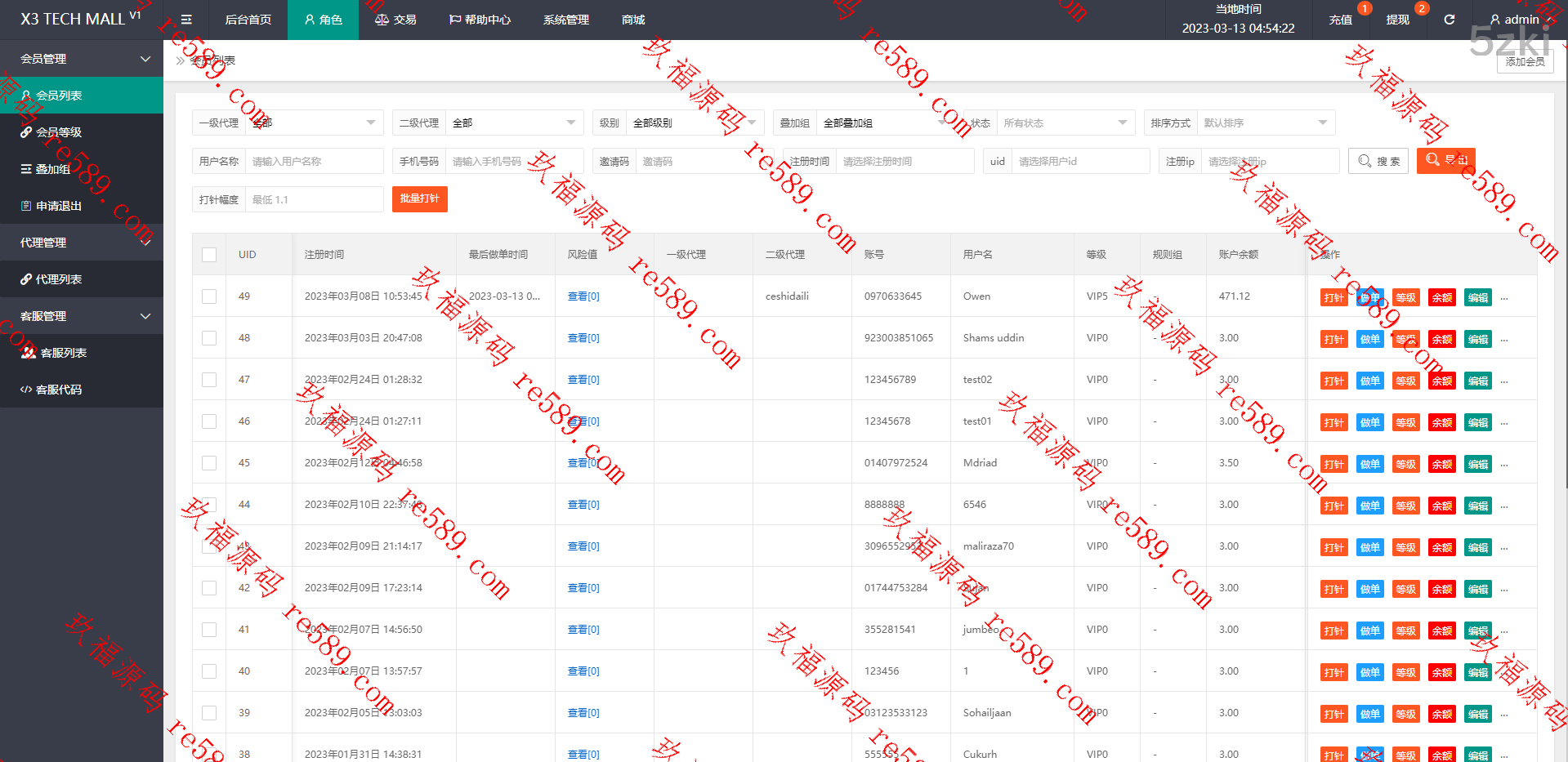Click the refresh icon in top bar
This screenshot has width=1568, height=762.
pyautogui.click(x=1449, y=20)
